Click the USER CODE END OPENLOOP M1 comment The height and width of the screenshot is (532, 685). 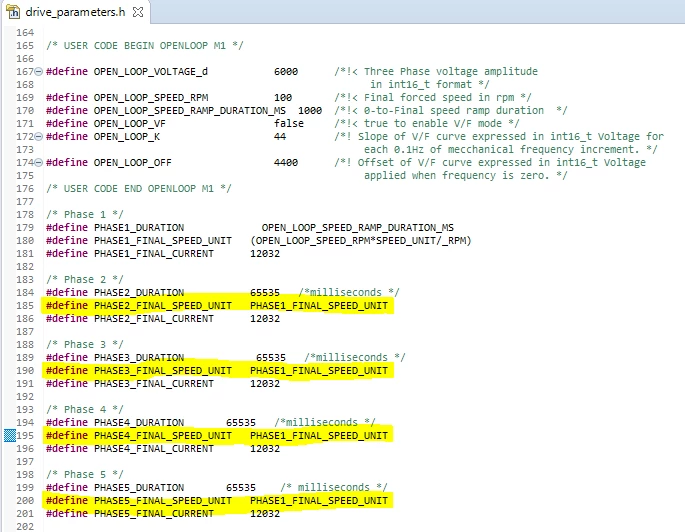coord(138,189)
